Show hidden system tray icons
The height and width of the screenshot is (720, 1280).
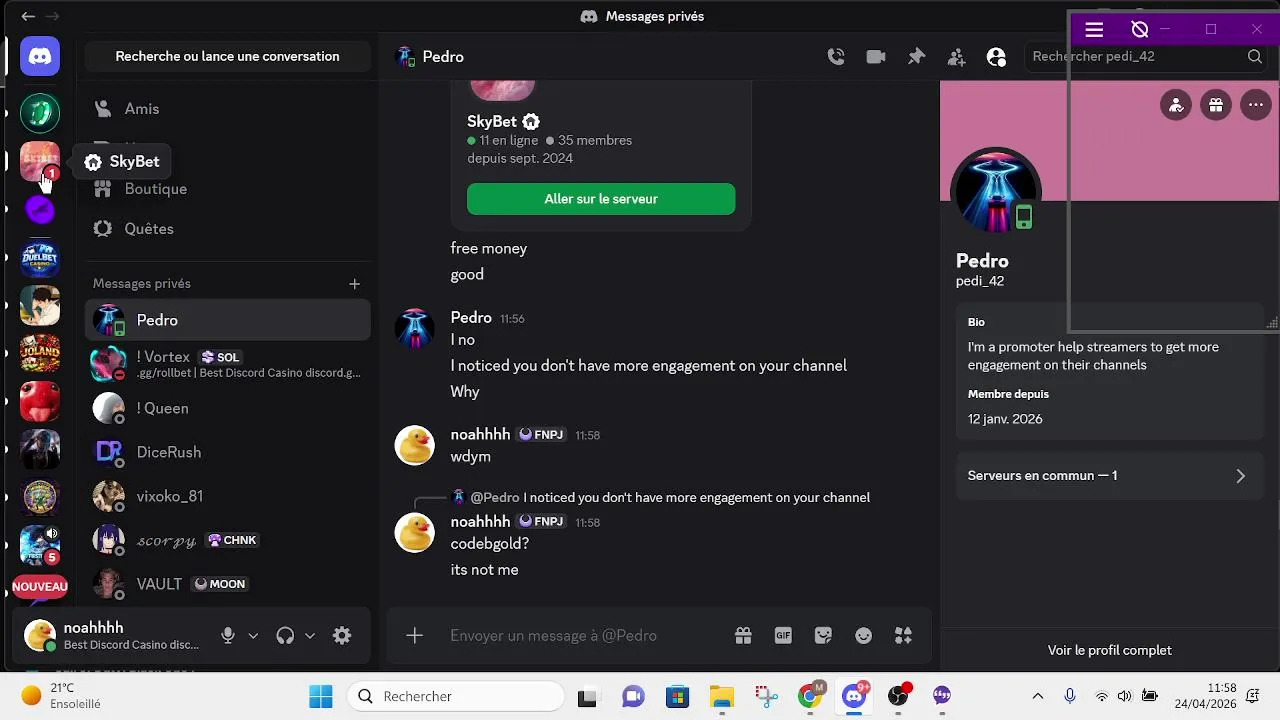tap(1037, 696)
